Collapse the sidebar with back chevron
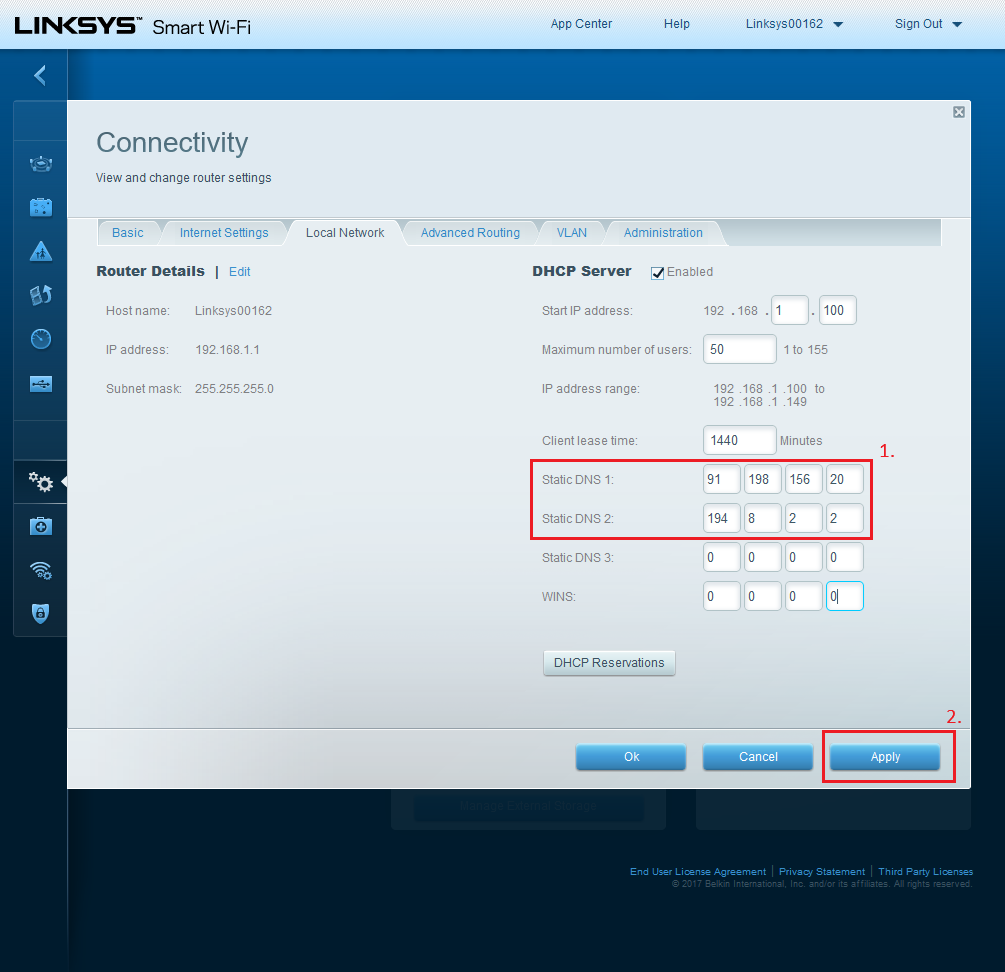 coord(40,75)
